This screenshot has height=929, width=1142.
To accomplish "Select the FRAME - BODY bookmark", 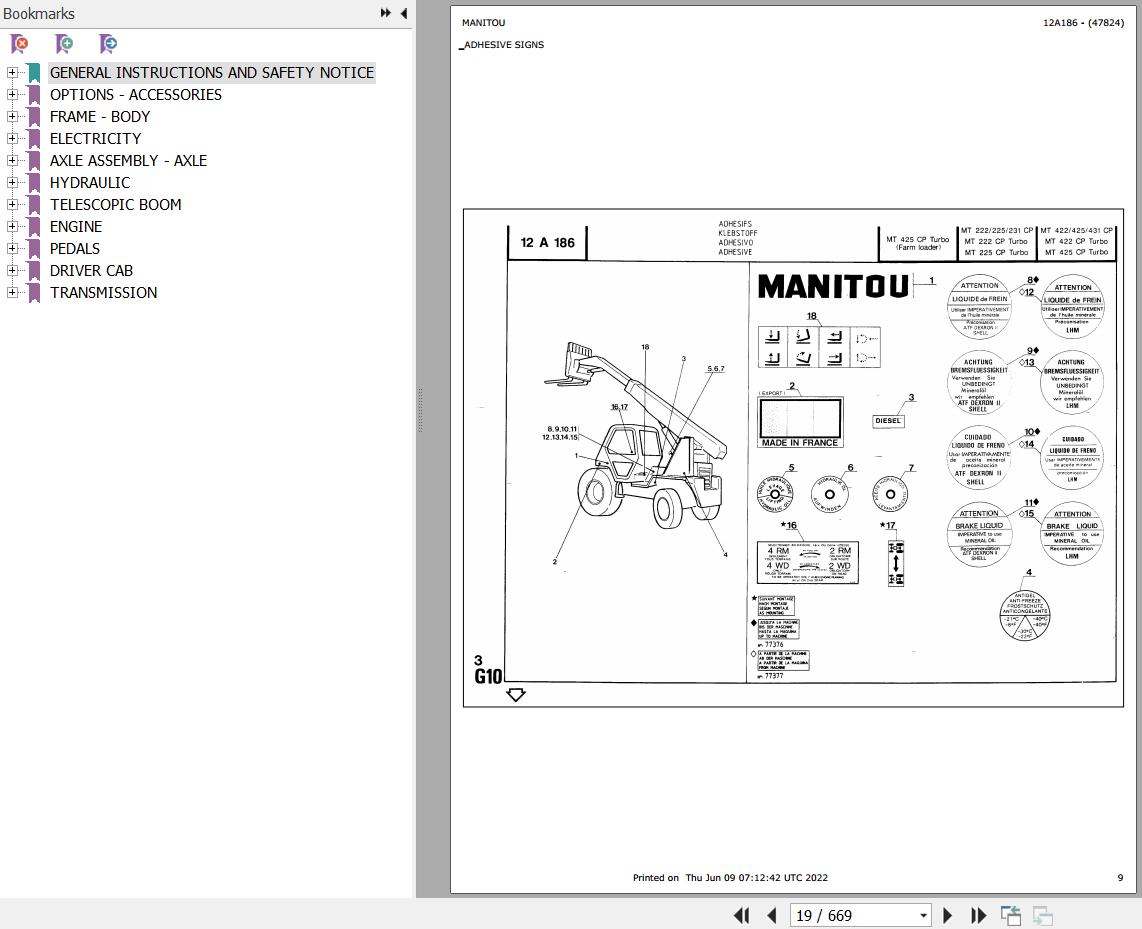I will [x=100, y=116].
